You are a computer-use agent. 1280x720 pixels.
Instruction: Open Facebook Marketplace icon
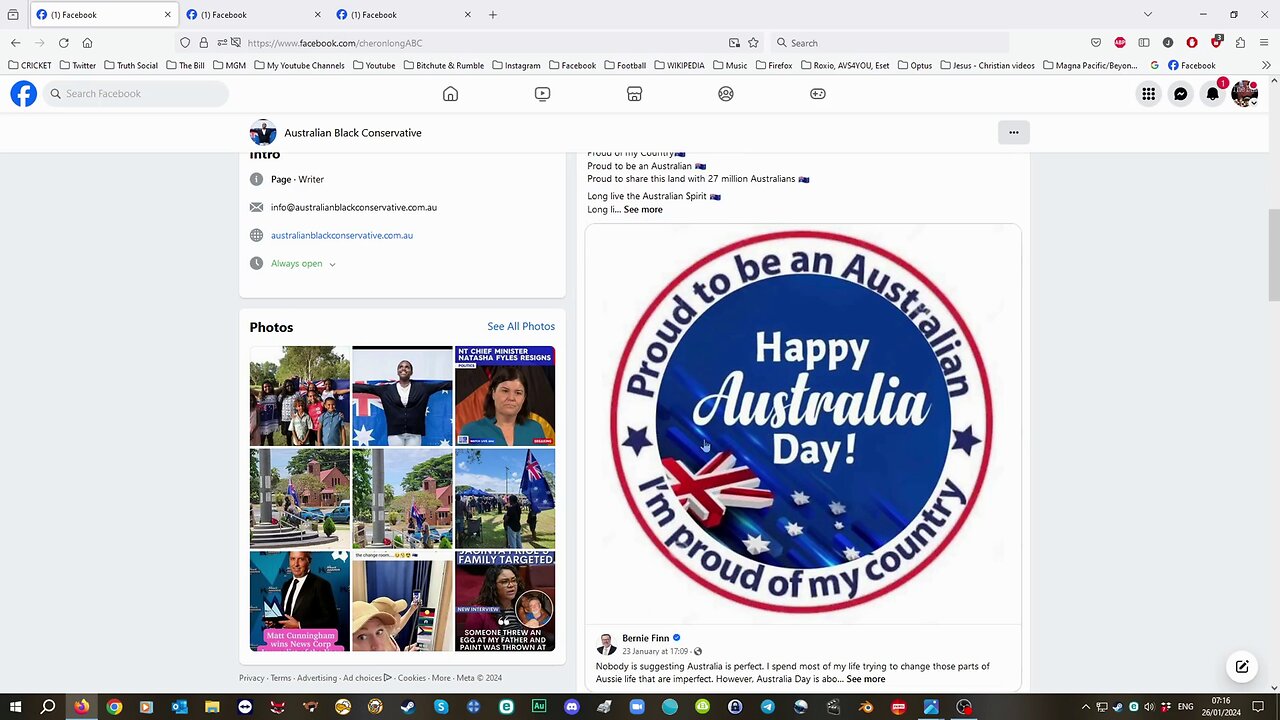pos(634,94)
